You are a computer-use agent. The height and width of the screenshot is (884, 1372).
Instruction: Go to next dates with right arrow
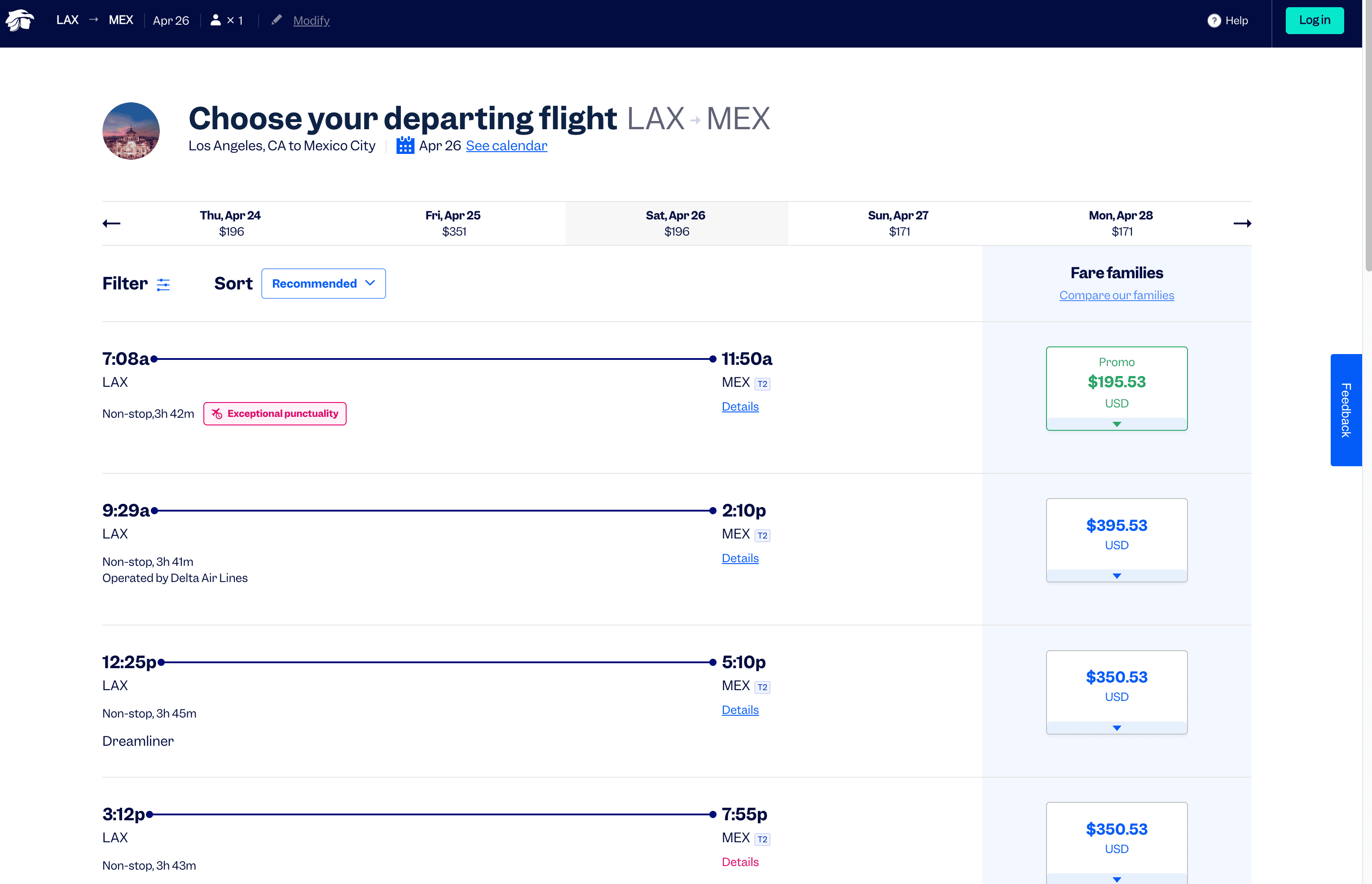tap(1242, 223)
